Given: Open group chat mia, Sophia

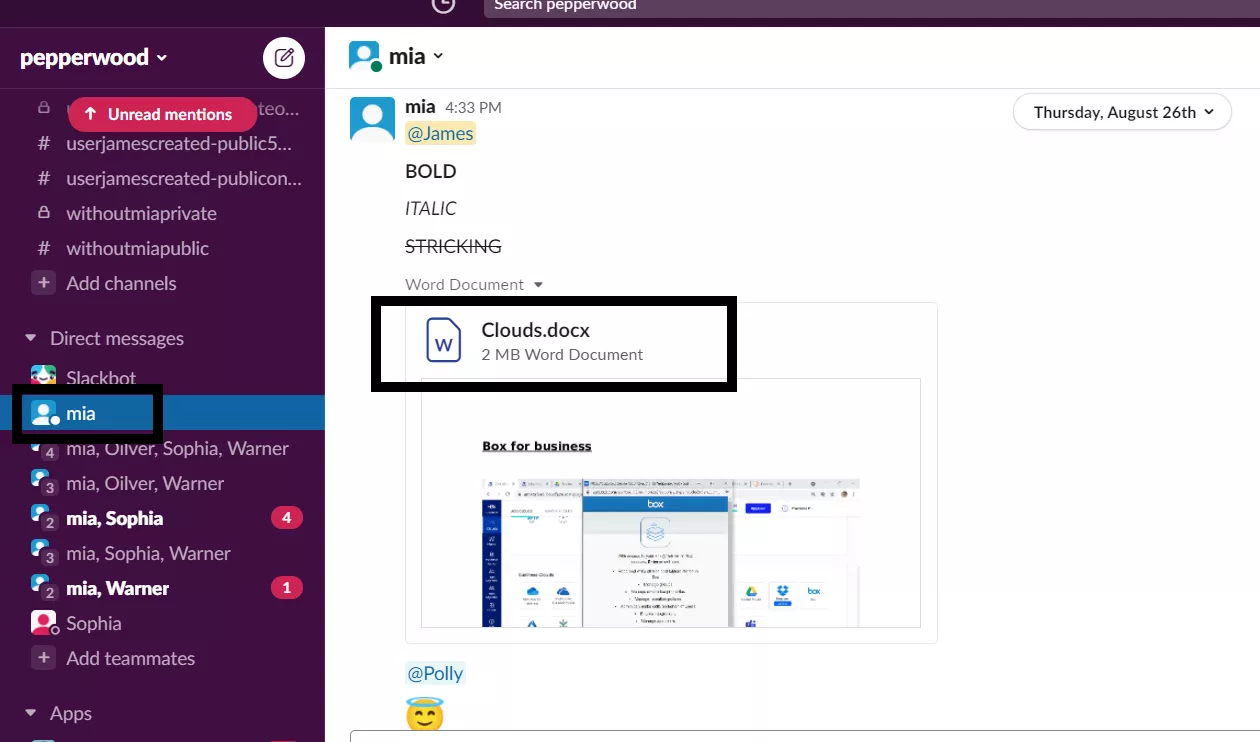Looking at the screenshot, I should pyautogui.click(x=114, y=518).
